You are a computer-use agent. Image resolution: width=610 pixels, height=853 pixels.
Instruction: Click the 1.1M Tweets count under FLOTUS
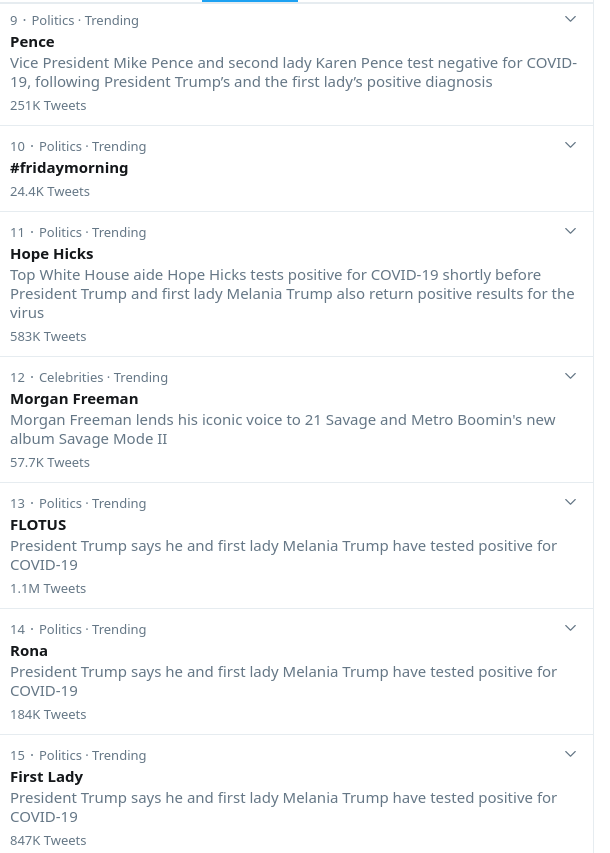pyautogui.click(x=48, y=589)
